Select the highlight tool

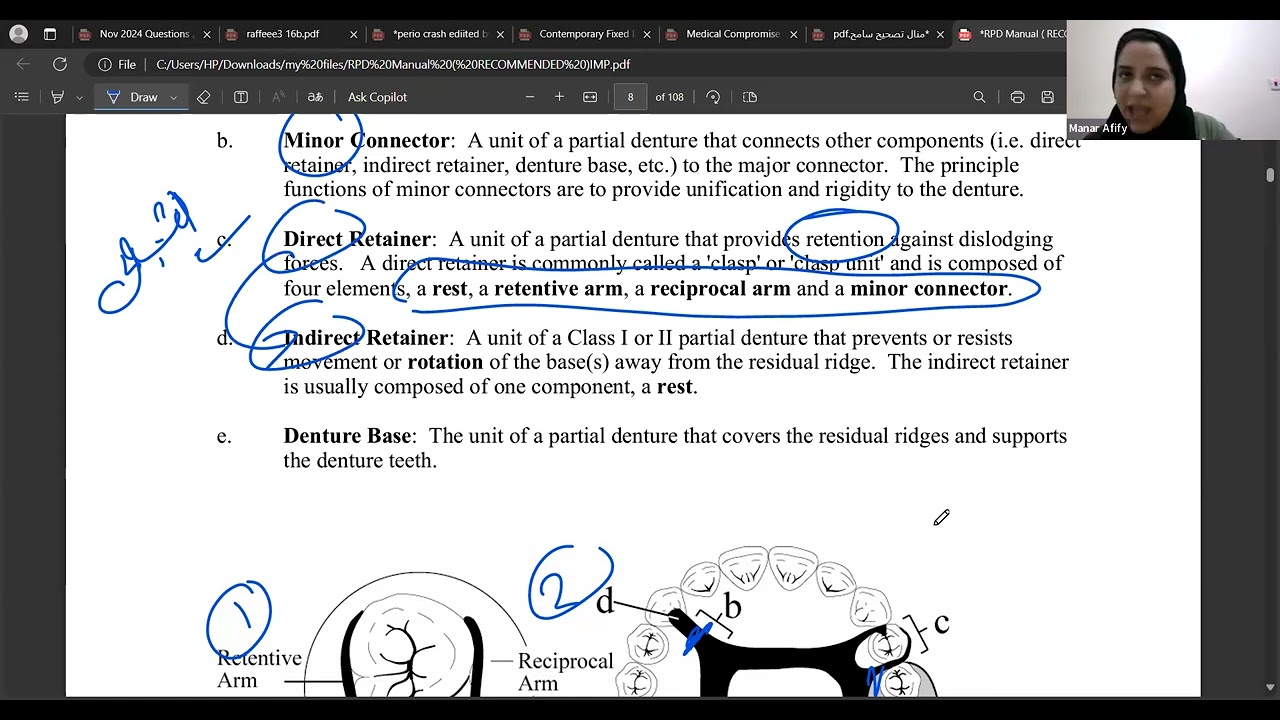[57, 97]
